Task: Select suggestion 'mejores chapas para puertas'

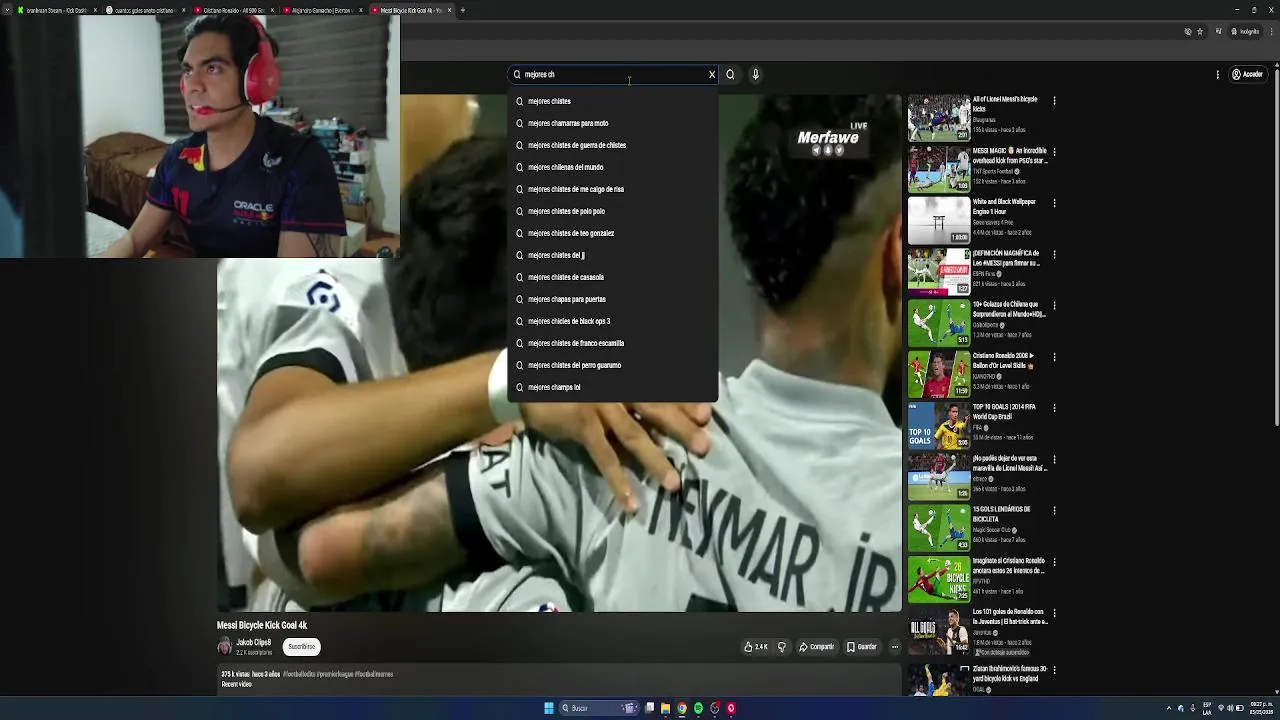Action: click(612, 299)
